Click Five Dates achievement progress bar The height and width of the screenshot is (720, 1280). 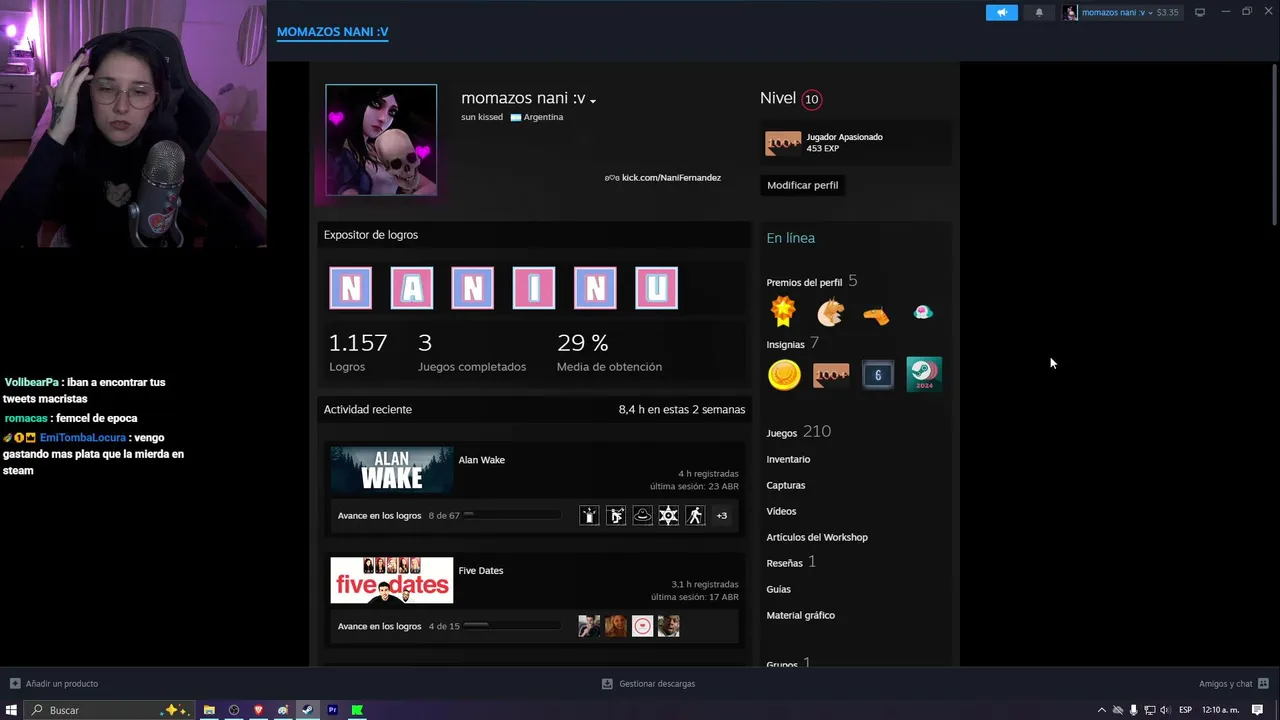[512, 626]
